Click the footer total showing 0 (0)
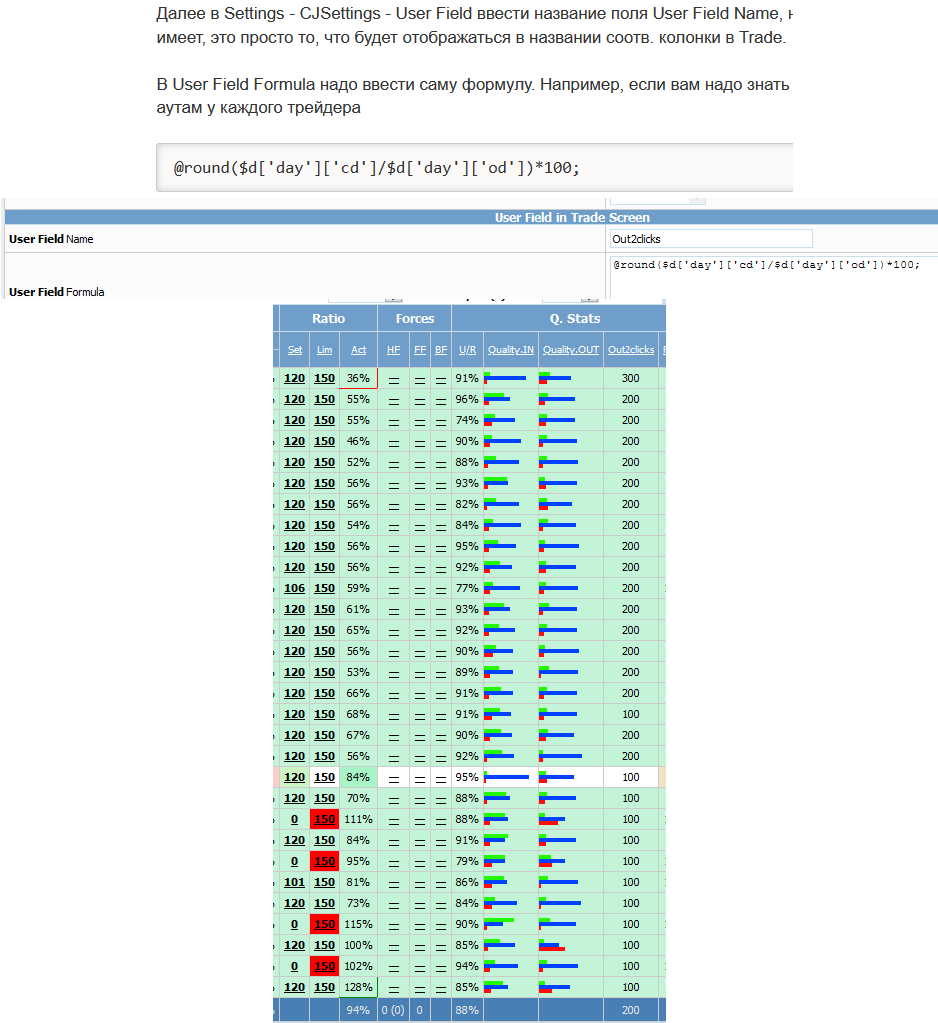This screenshot has width=938, height=1023. pos(393,1010)
